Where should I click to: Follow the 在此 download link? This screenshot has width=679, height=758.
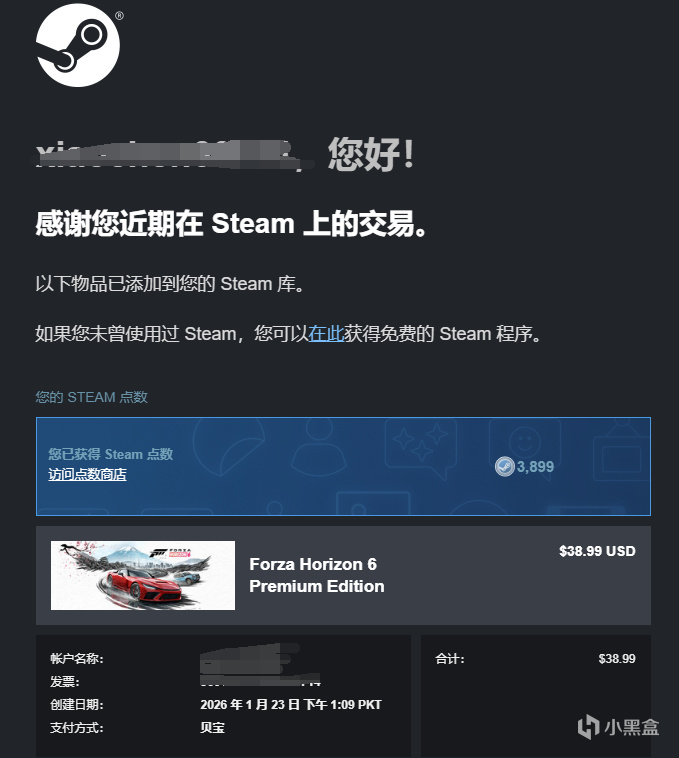326,334
